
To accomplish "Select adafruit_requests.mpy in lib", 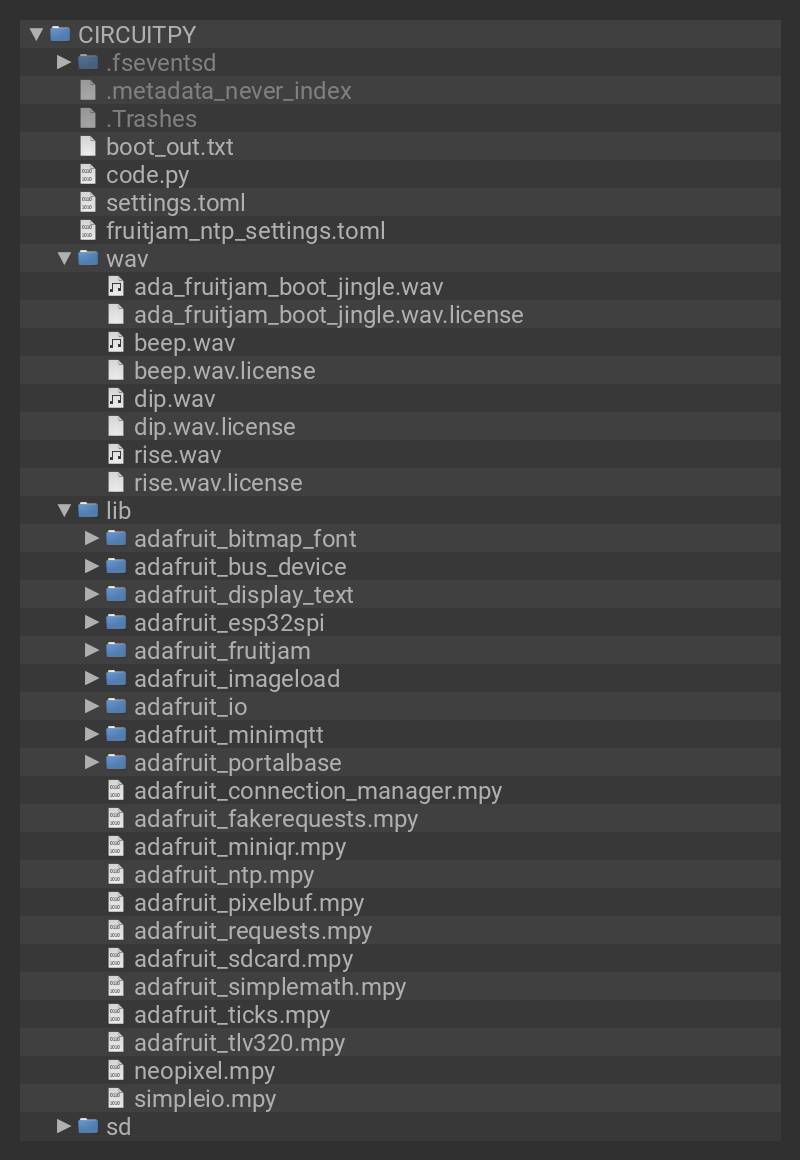I will coord(253,931).
